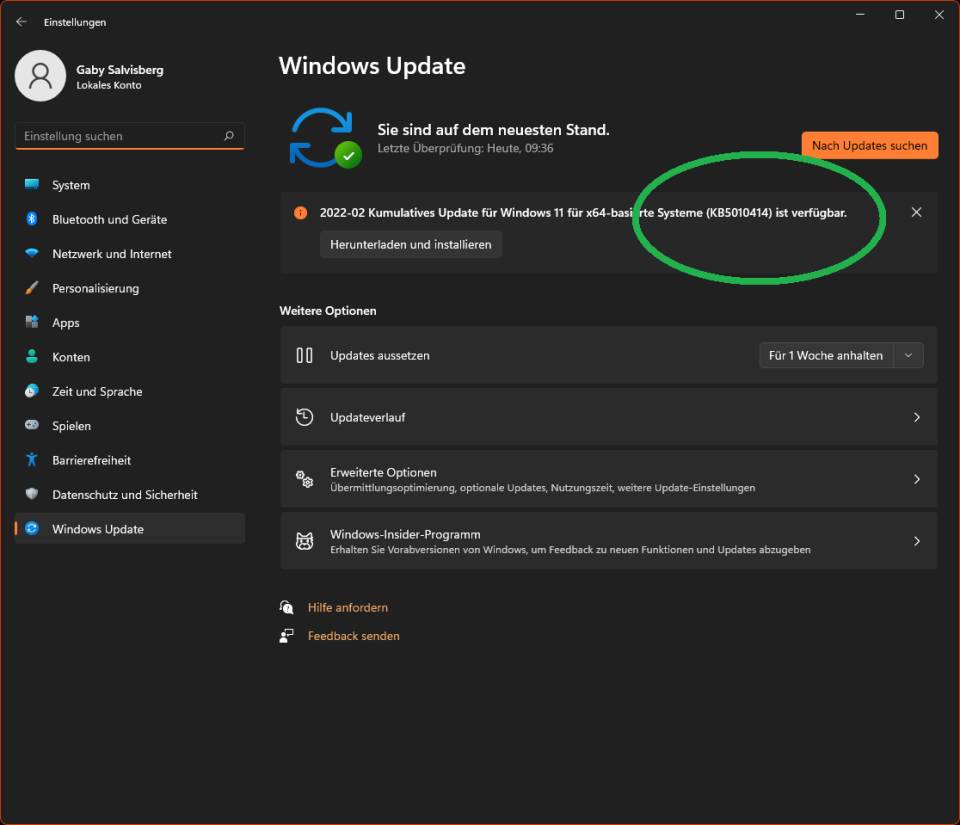Open the pause duration dropdown arrow

tap(909, 356)
